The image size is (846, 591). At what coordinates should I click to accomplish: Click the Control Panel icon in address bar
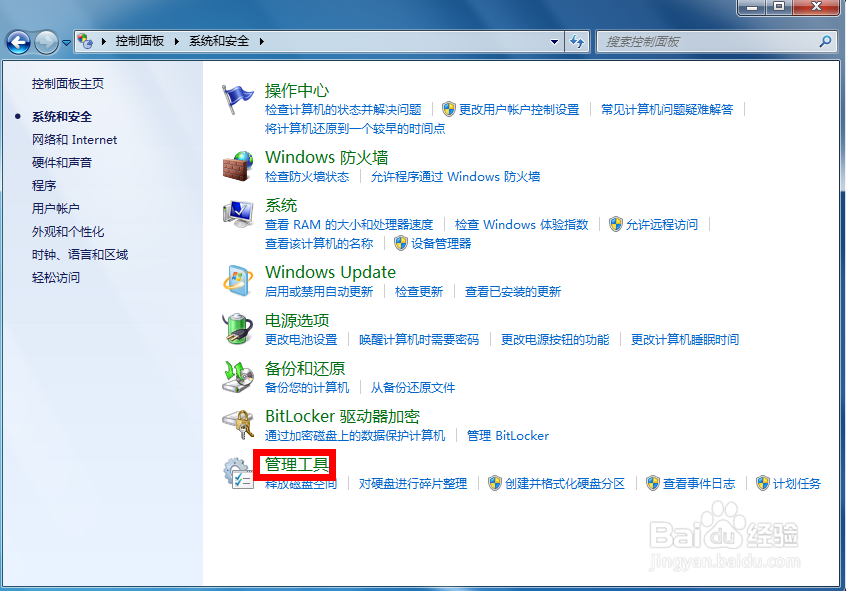[x=85, y=41]
